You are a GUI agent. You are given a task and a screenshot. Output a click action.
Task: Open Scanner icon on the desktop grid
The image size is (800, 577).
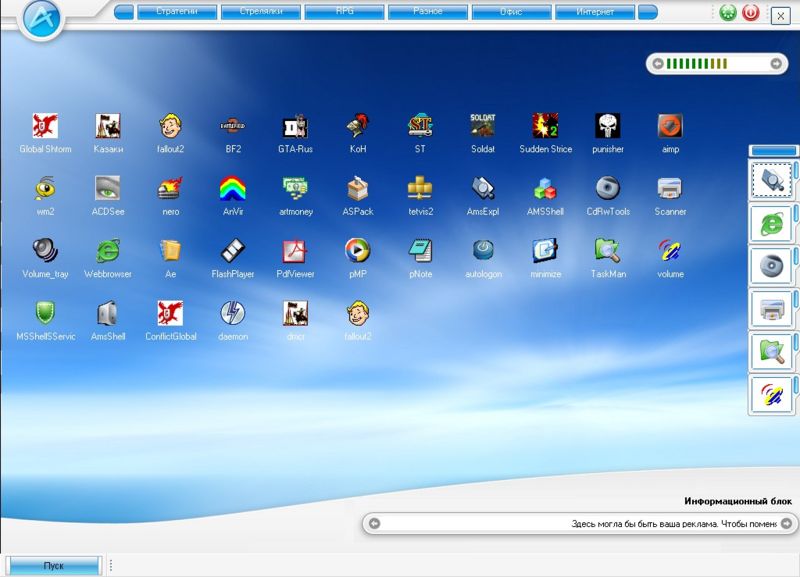point(670,188)
